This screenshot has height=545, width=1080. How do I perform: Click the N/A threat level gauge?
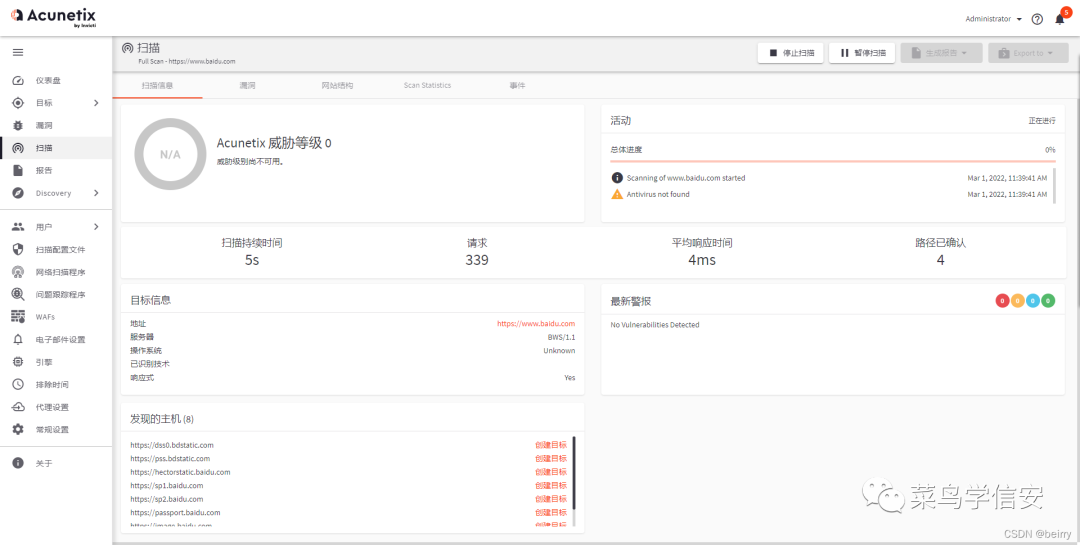(x=170, y=154)
